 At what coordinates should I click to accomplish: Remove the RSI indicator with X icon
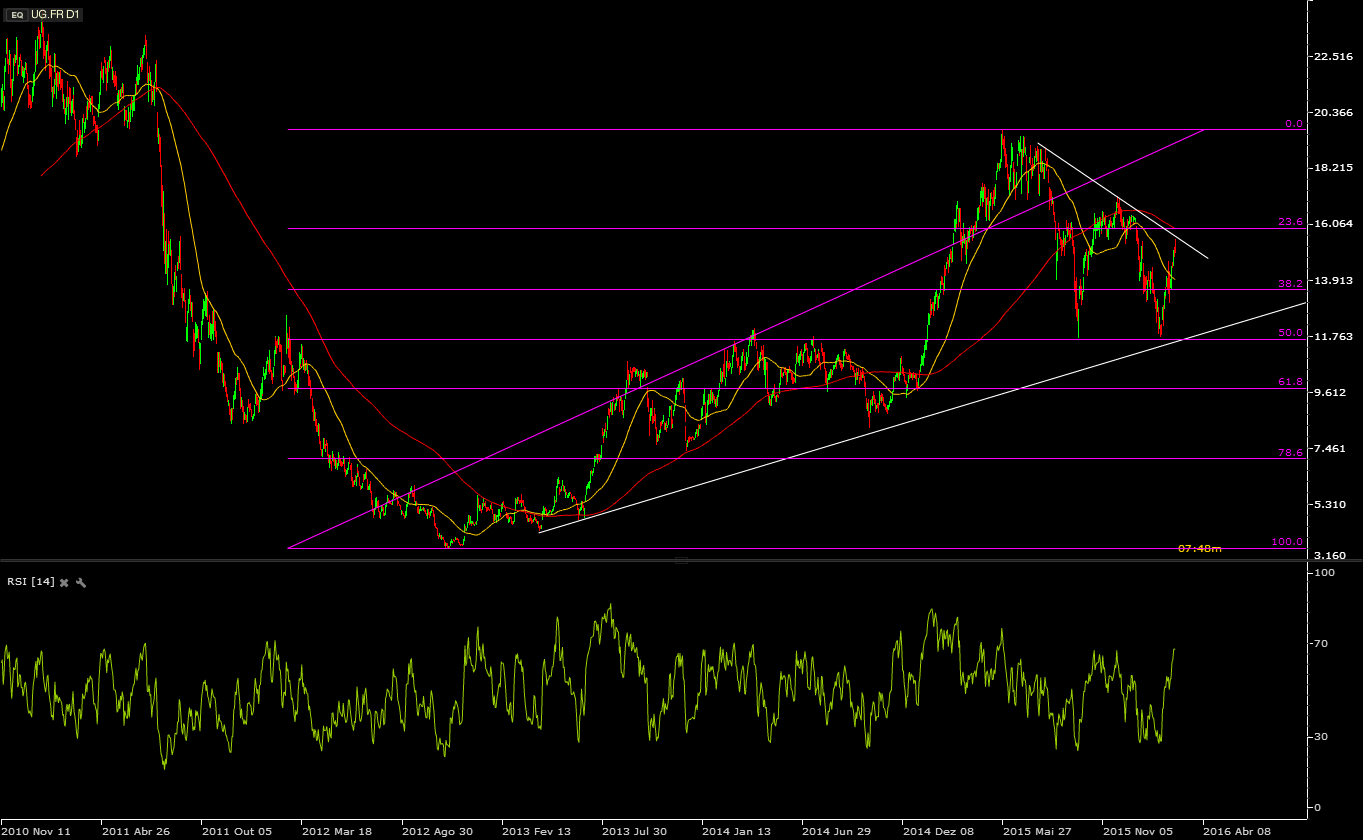[64, 582]
